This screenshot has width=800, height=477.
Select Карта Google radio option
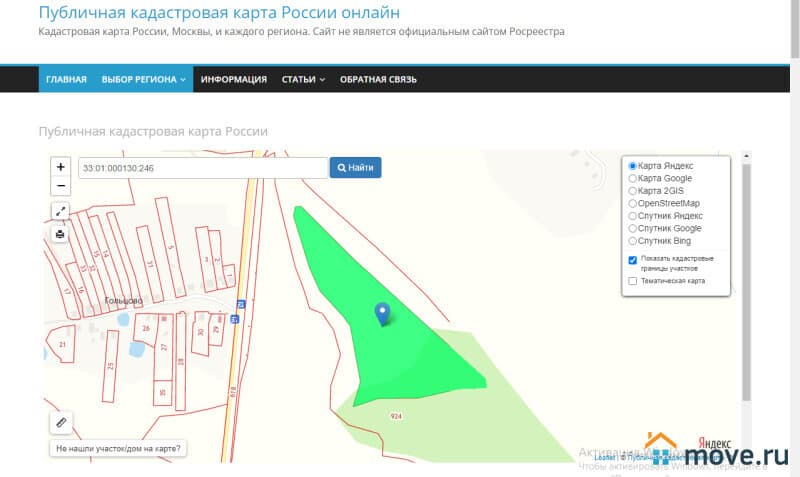click(633, 178)
